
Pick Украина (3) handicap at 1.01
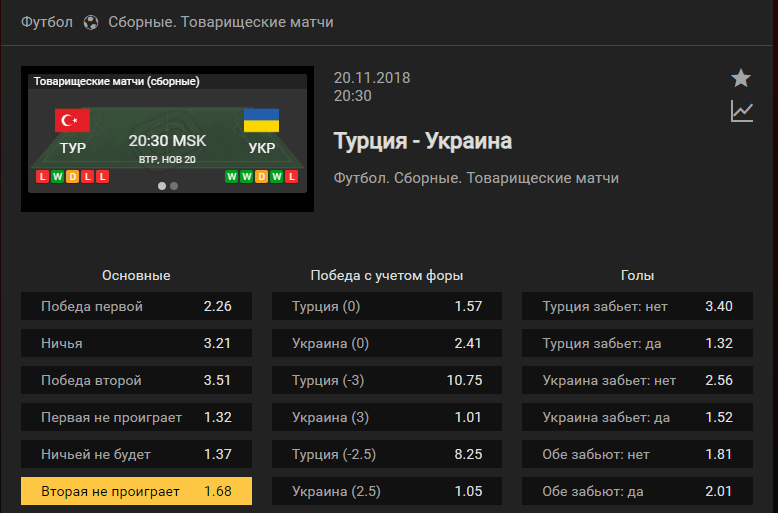click(387, 417)
